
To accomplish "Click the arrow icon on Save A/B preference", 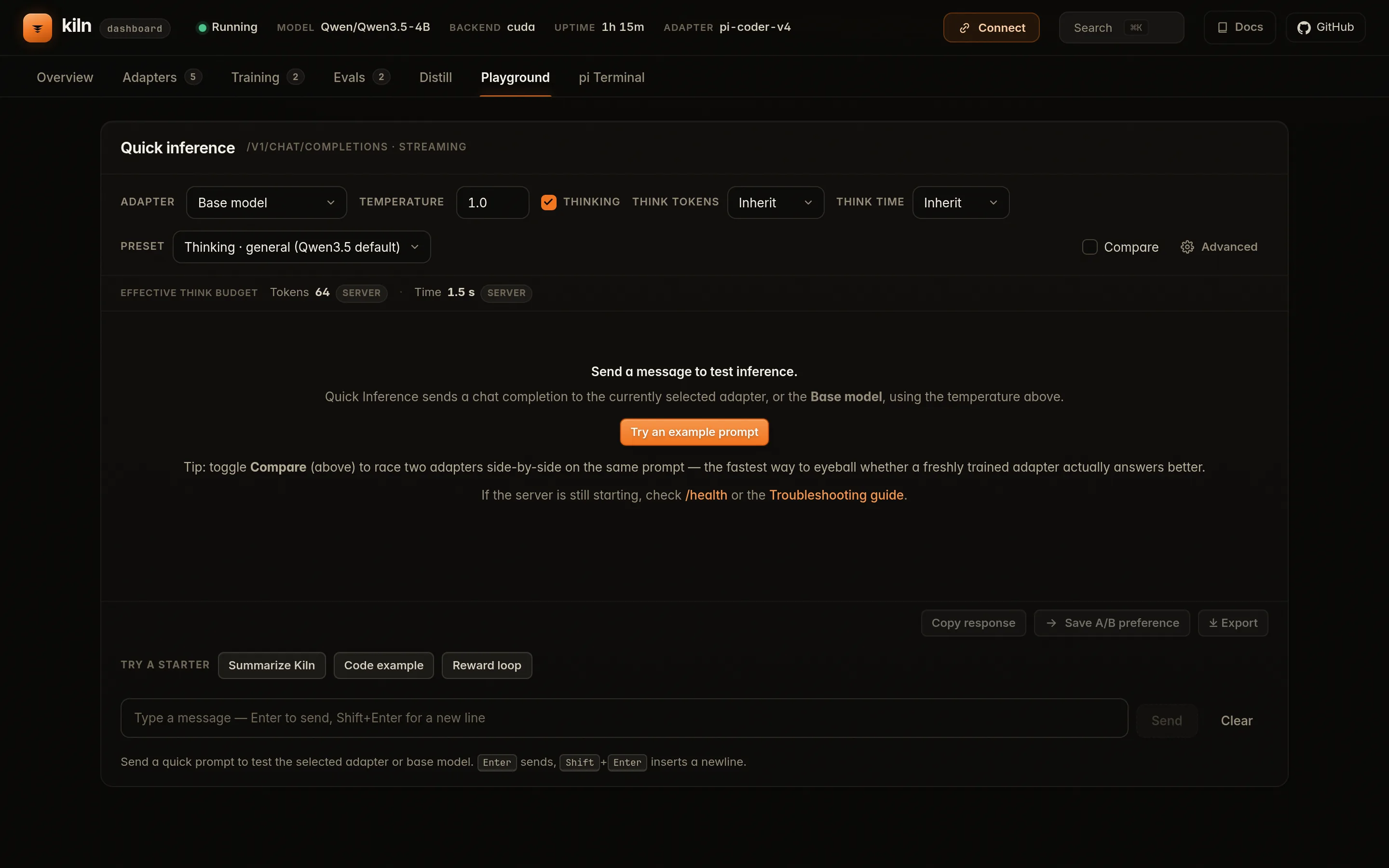I will [x=1051, y=623].
